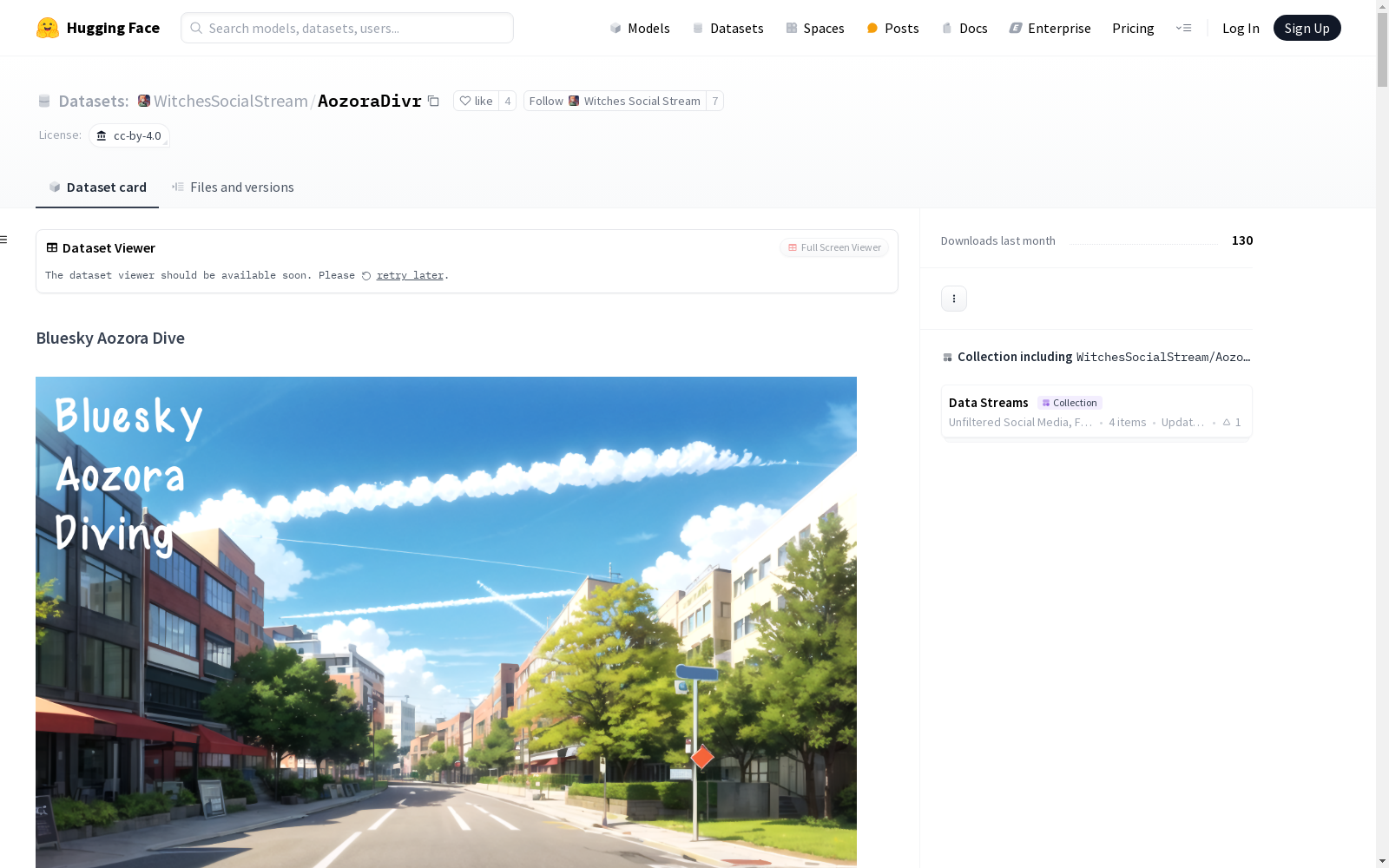Open the left table-of-contents hamburger icon
The image size is (1389, 868).
coord(3,240)
